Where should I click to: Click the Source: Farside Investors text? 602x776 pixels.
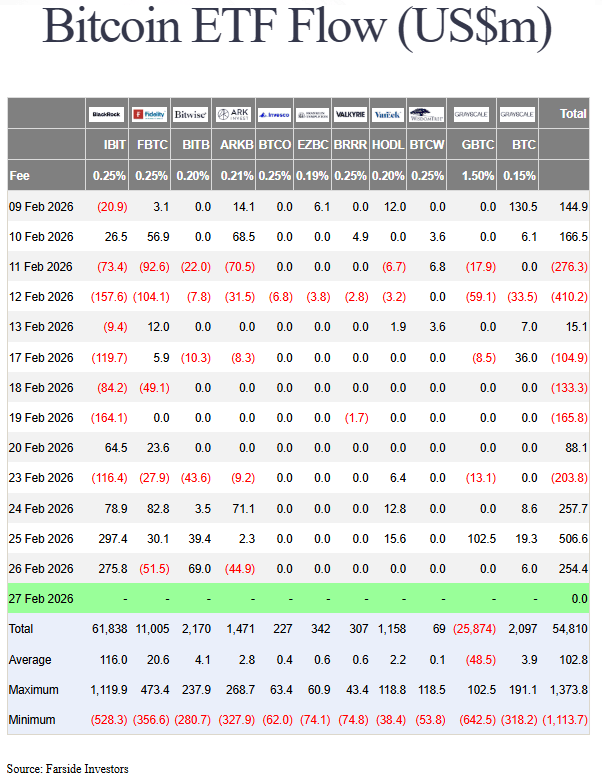[68, 769]
